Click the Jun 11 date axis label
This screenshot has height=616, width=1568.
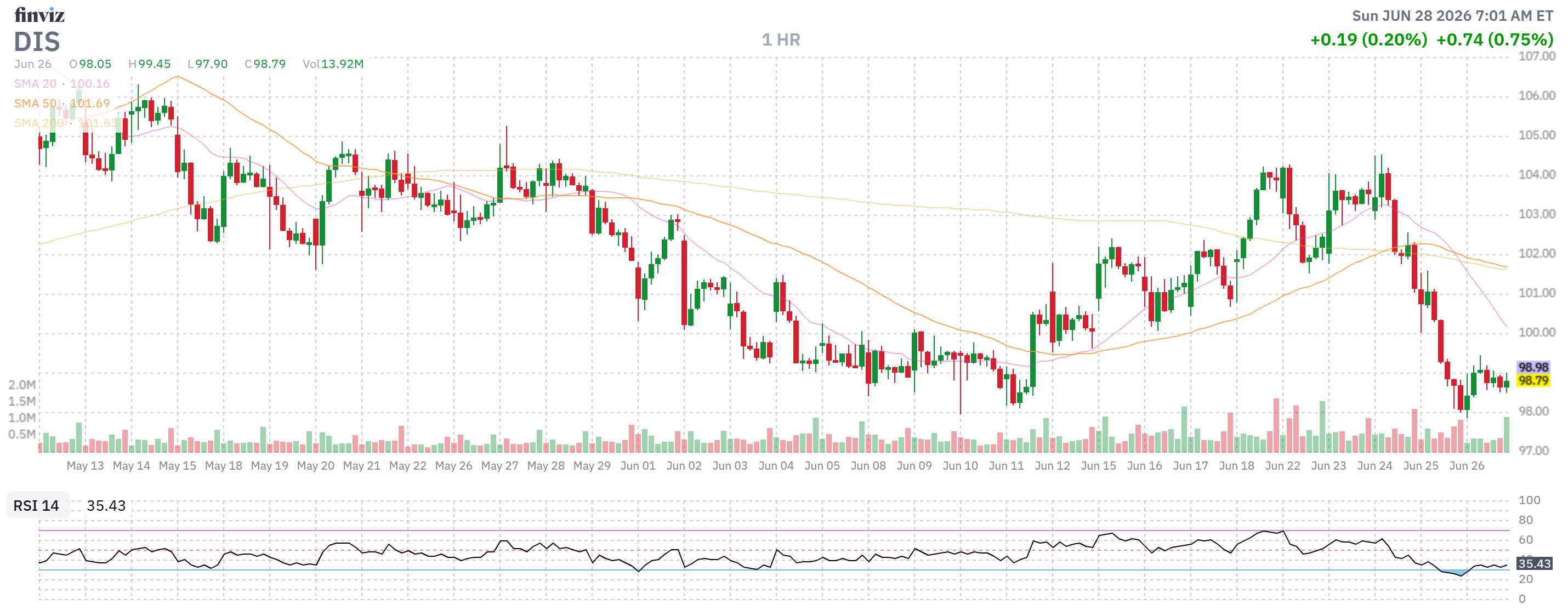tap(1006, 466)
